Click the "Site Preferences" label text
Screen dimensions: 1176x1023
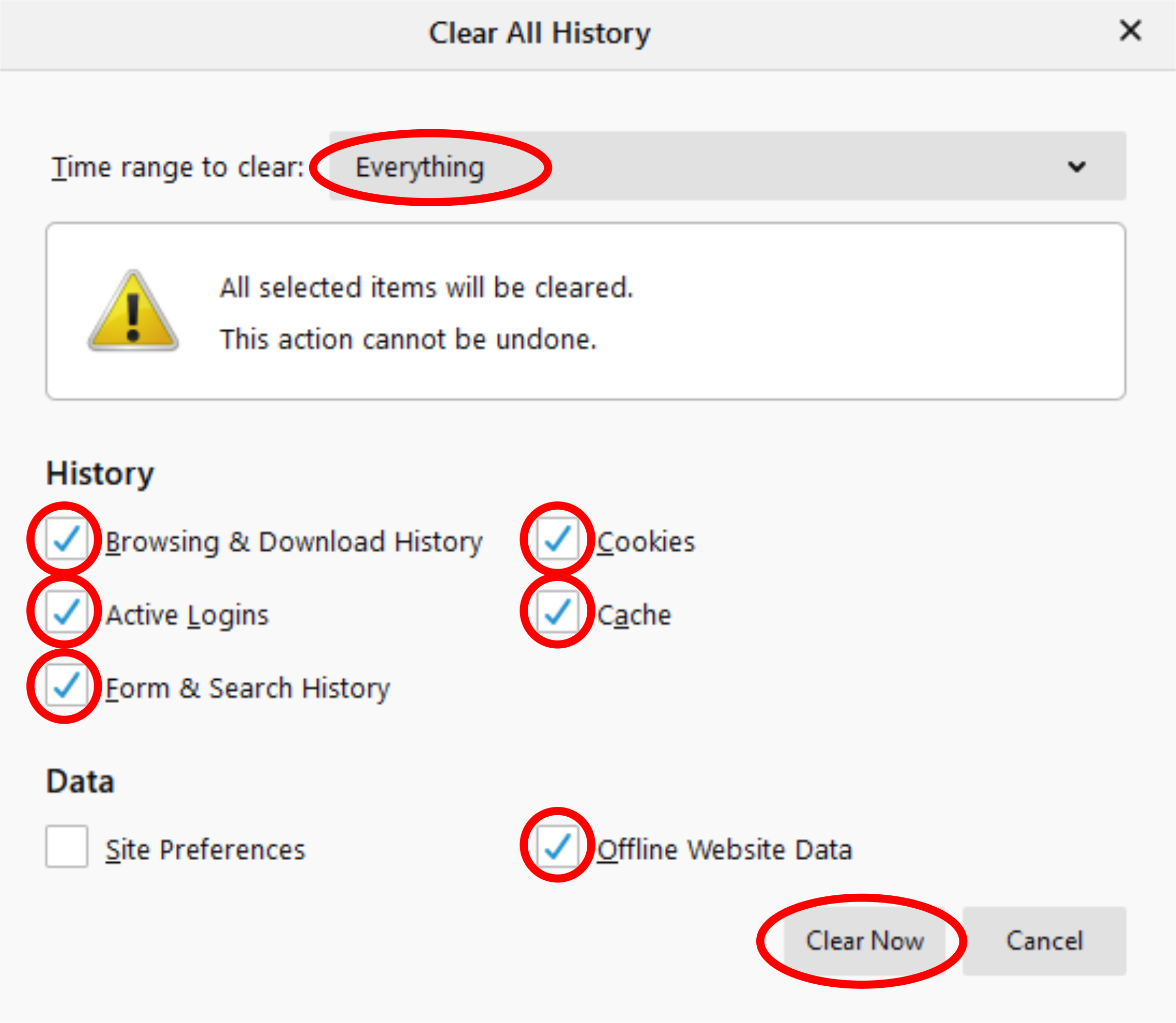tap(206, 850)
